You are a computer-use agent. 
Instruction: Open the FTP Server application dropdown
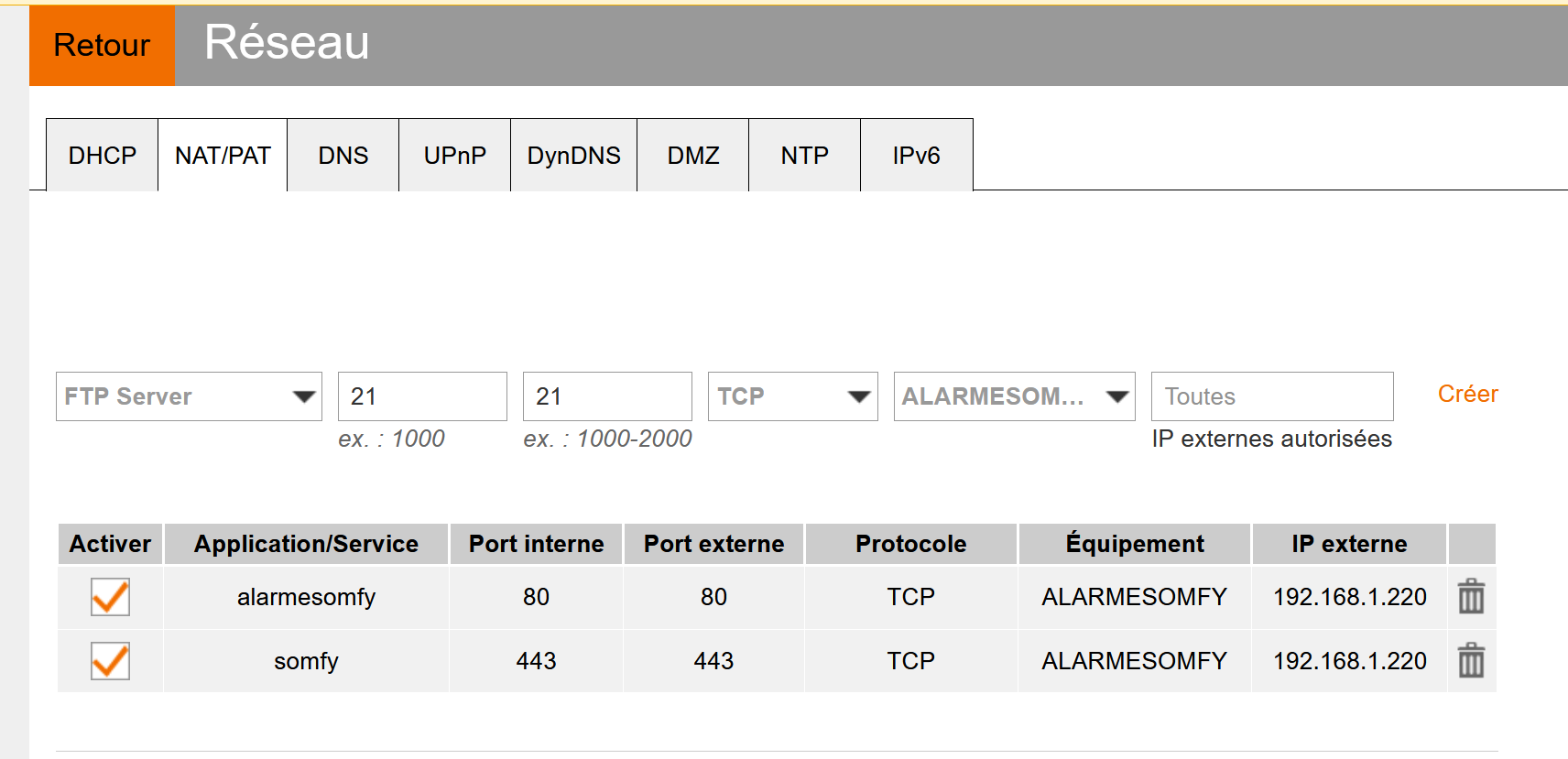point(189,396)
